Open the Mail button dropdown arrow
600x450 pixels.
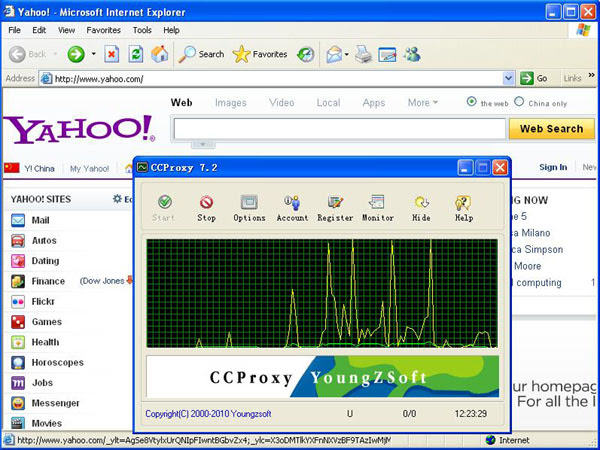point(346,54)
